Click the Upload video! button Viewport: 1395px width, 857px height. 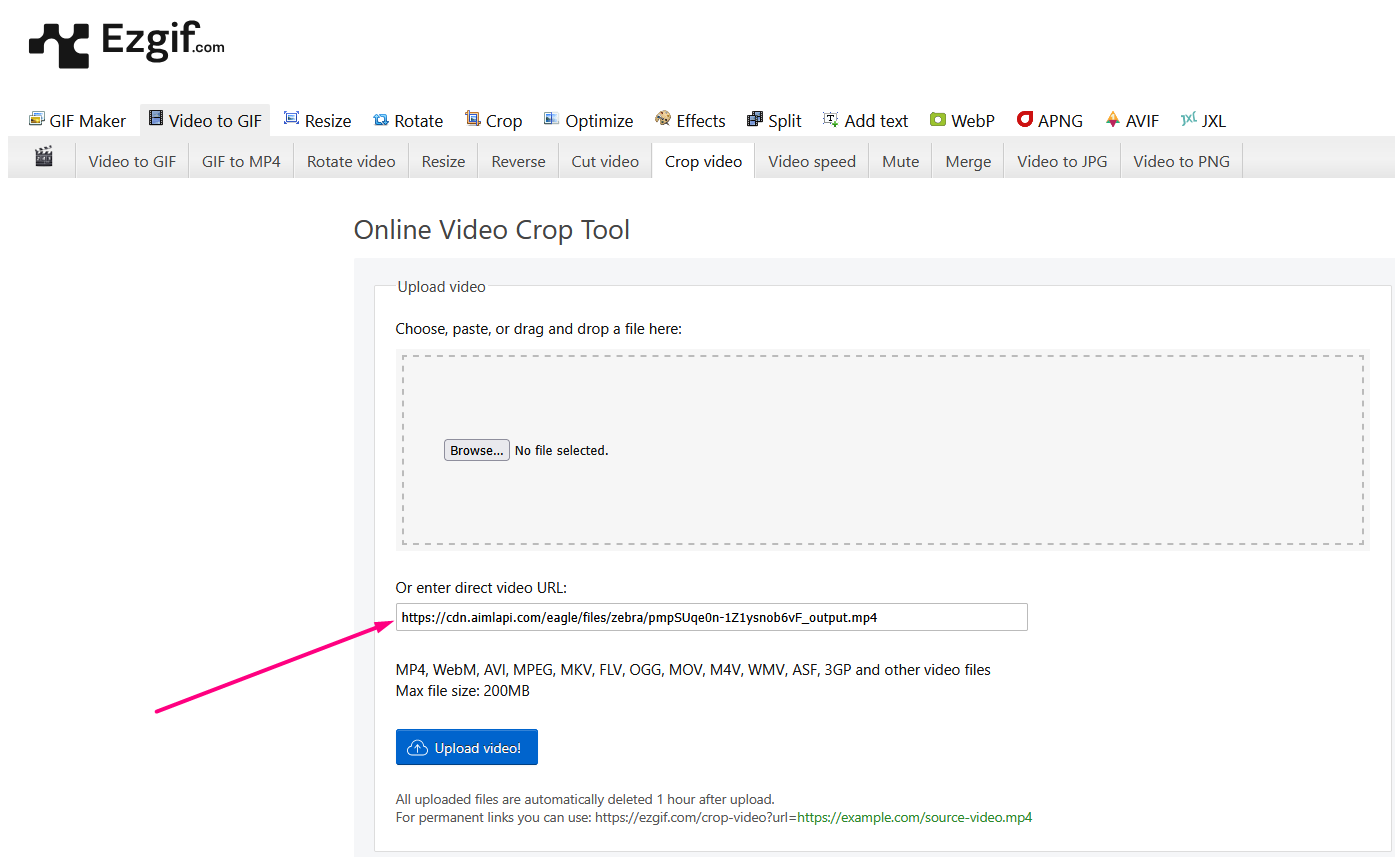point(466,748)
